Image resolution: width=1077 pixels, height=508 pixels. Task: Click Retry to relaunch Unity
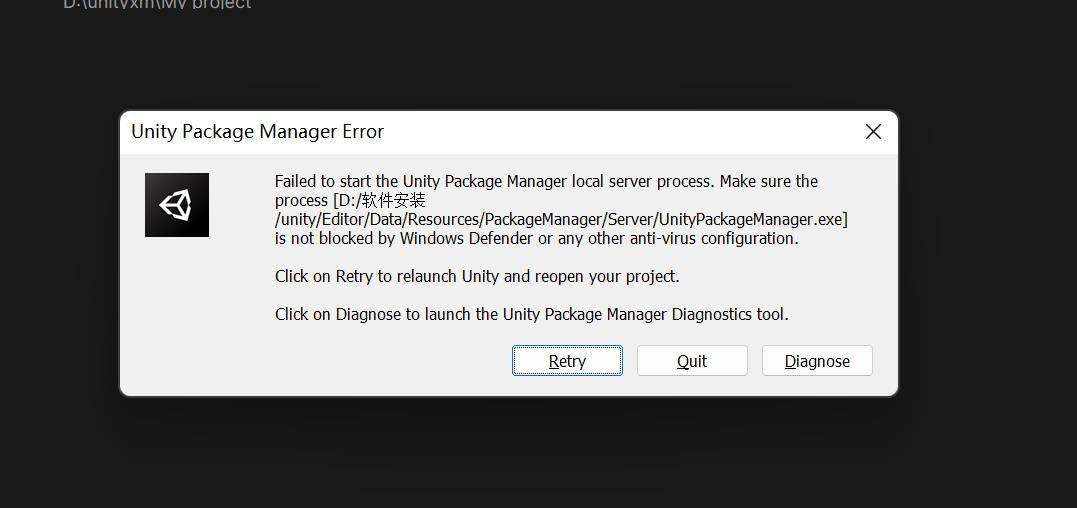tap(567, 360)
